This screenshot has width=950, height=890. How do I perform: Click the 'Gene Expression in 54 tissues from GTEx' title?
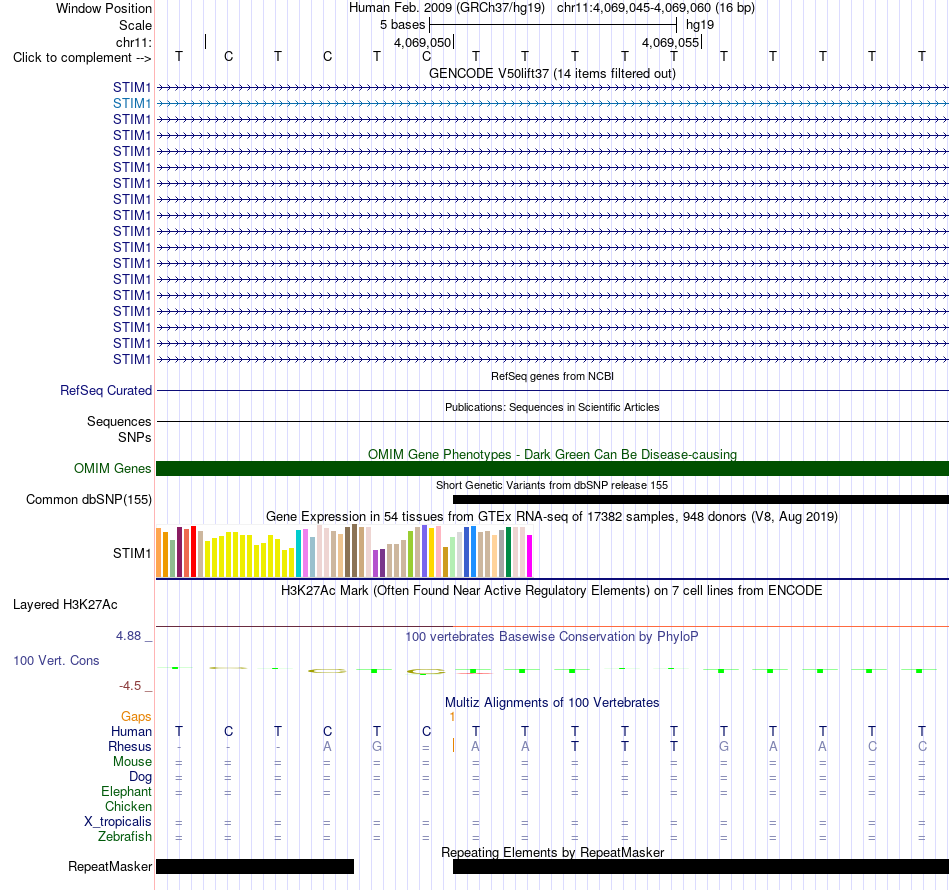(x=552, y=517)
